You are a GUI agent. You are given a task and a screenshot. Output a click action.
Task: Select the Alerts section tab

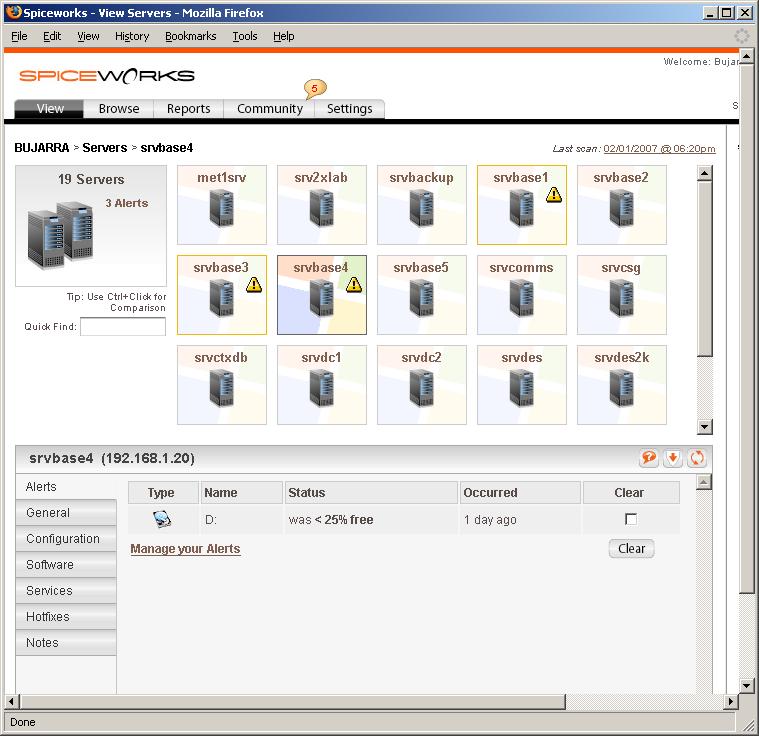pos(66,487)
